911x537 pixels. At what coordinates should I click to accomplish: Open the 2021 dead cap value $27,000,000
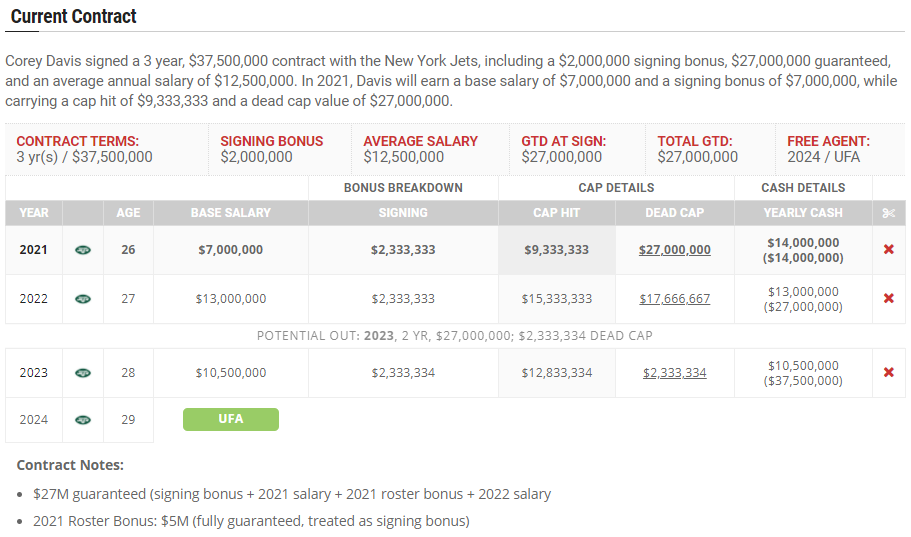675,250
